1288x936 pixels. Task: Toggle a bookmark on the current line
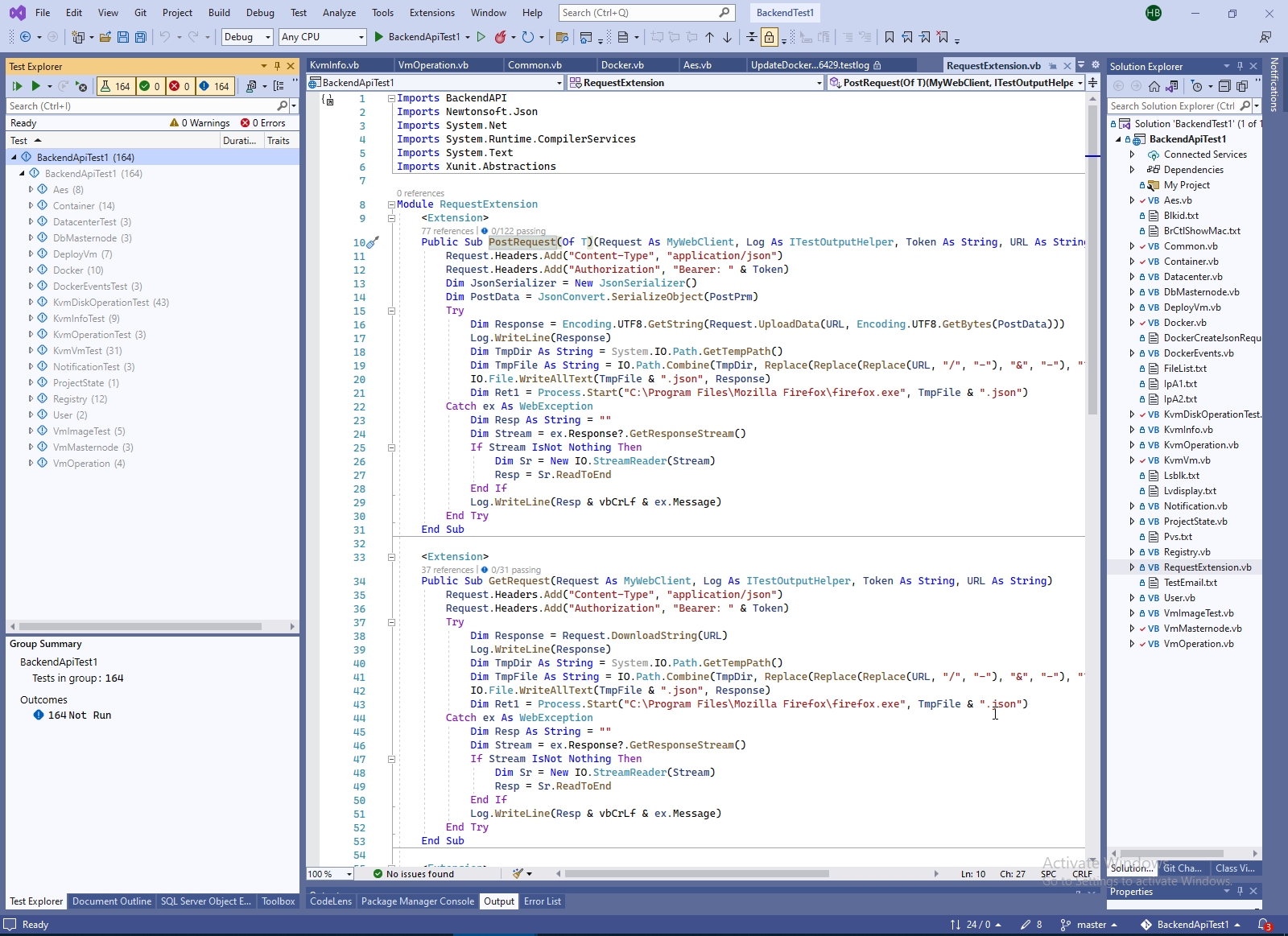[889, 37]
